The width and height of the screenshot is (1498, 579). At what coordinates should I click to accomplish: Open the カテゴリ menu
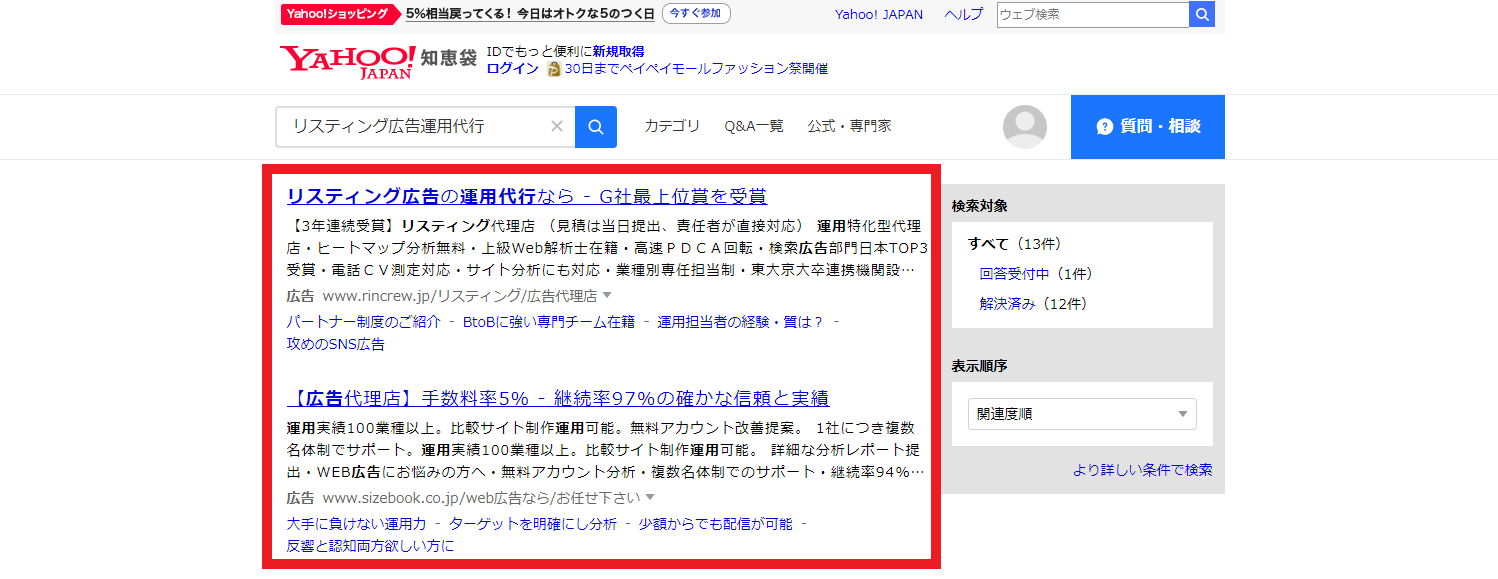click(672, 126)
